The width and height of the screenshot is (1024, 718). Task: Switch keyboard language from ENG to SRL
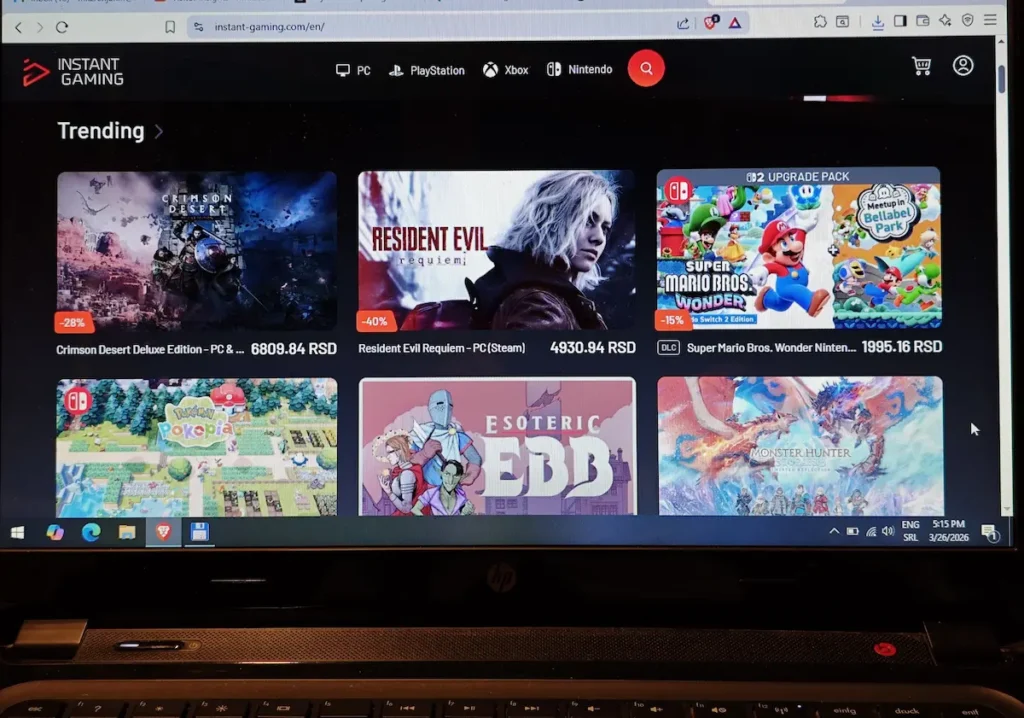pos(911,532)
